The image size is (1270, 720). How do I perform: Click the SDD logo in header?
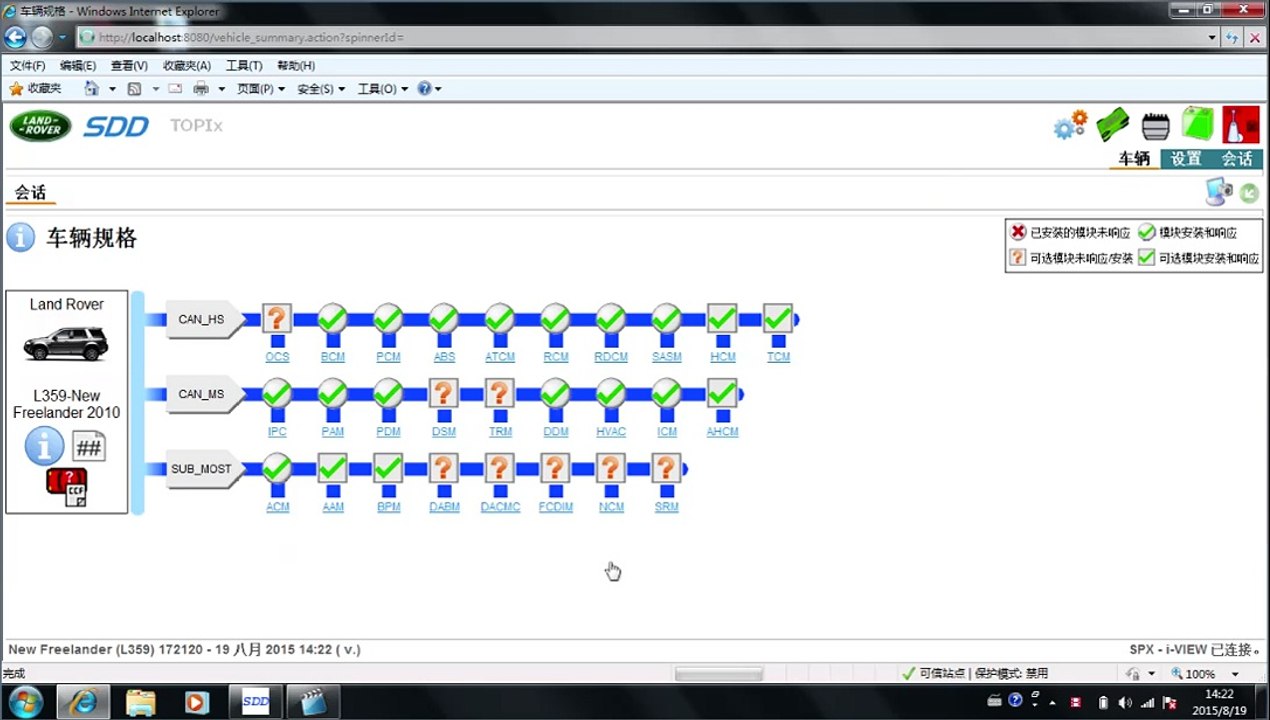click(116, 126)
